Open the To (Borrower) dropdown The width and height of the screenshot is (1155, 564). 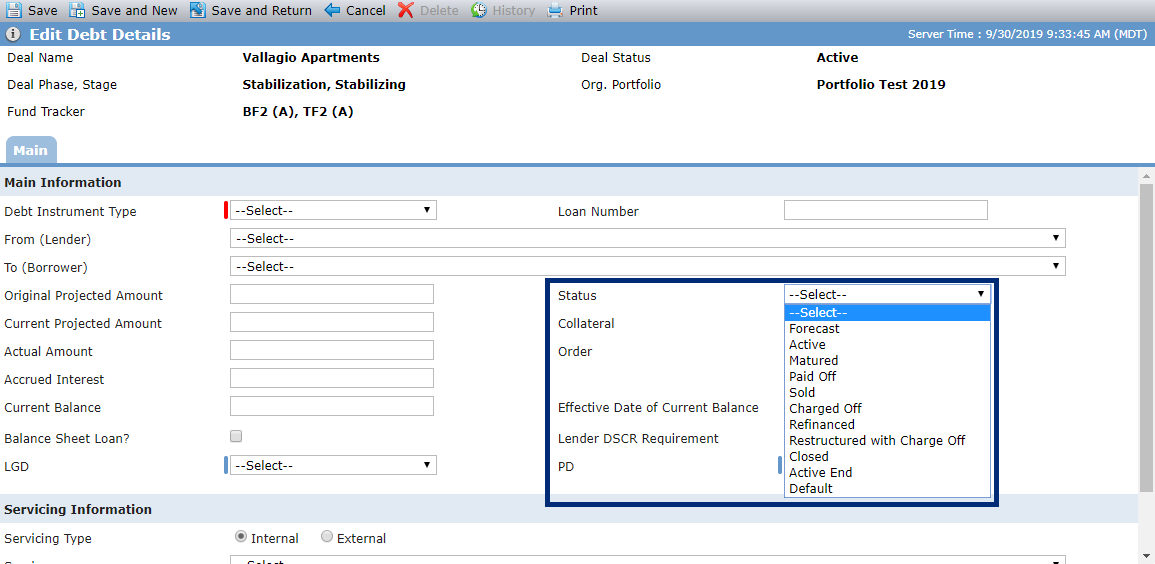[647, 266]
